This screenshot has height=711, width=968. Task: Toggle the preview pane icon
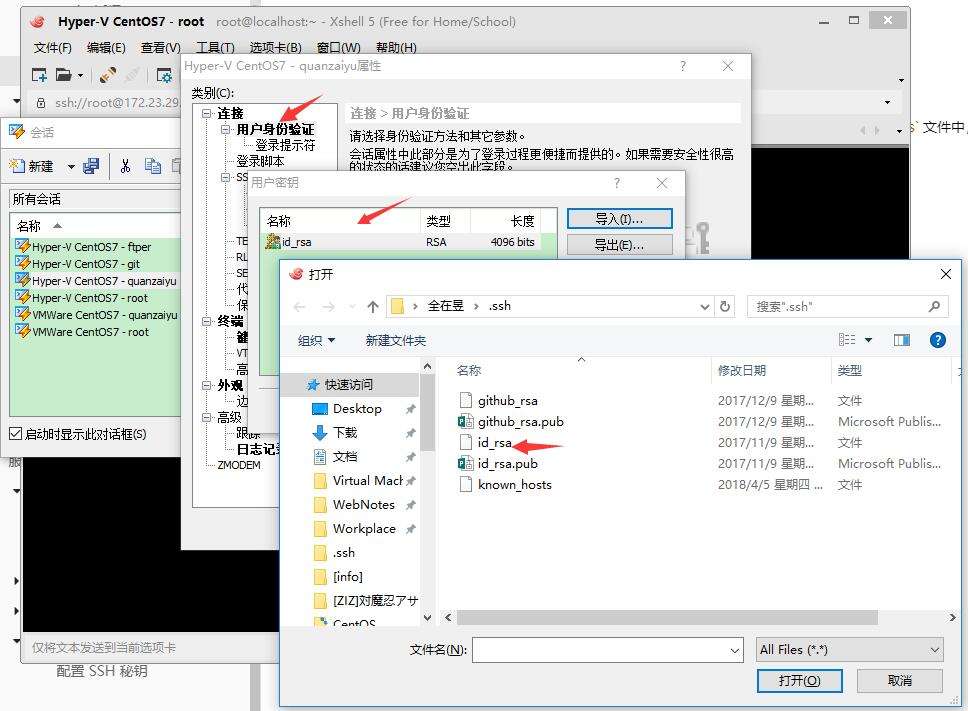pos(901,340)
